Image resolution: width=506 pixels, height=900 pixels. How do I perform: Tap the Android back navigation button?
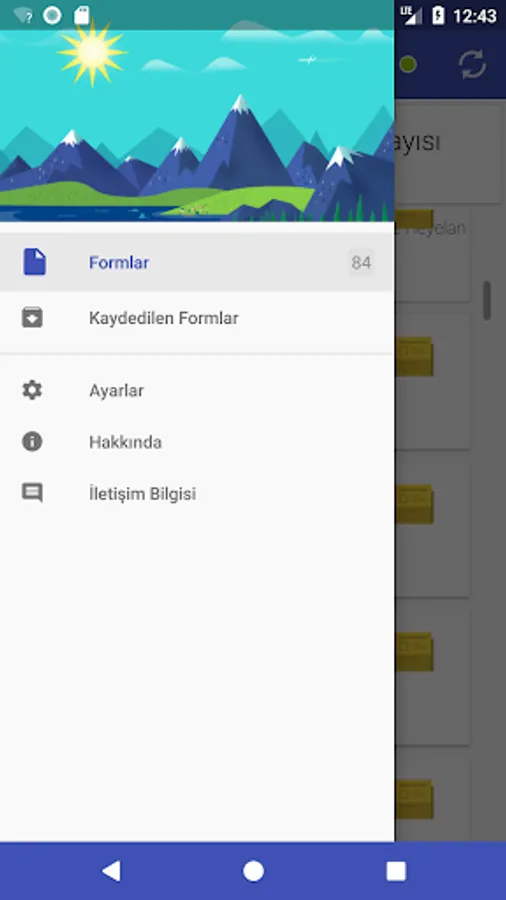pyautogui.click(x=111, y=871)
